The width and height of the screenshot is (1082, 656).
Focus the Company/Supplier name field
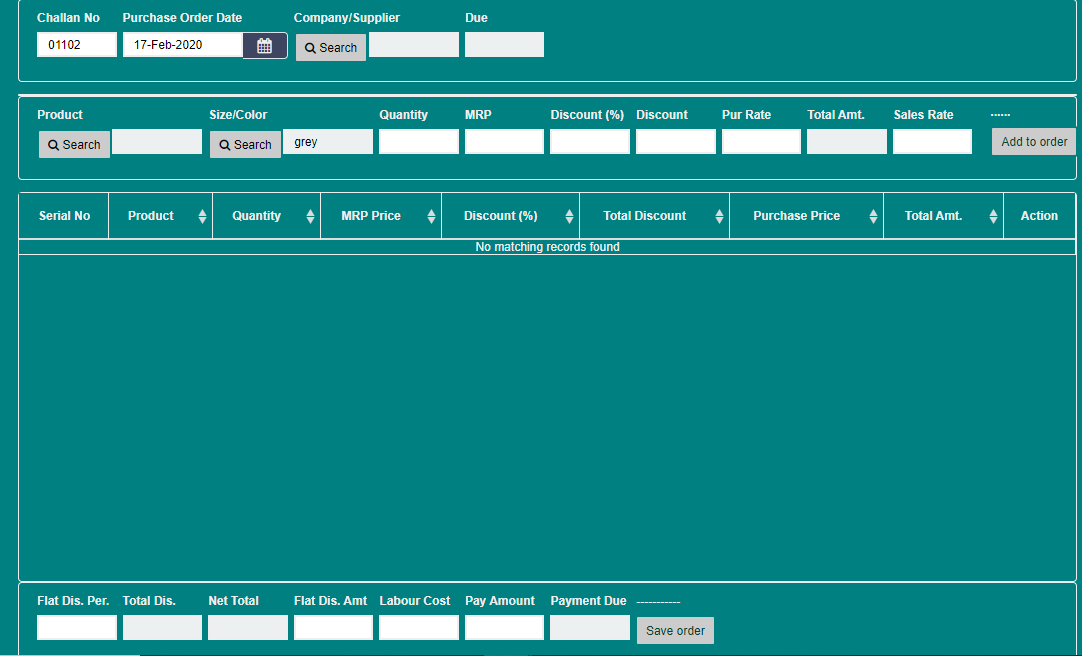click(x=414, y=45)
